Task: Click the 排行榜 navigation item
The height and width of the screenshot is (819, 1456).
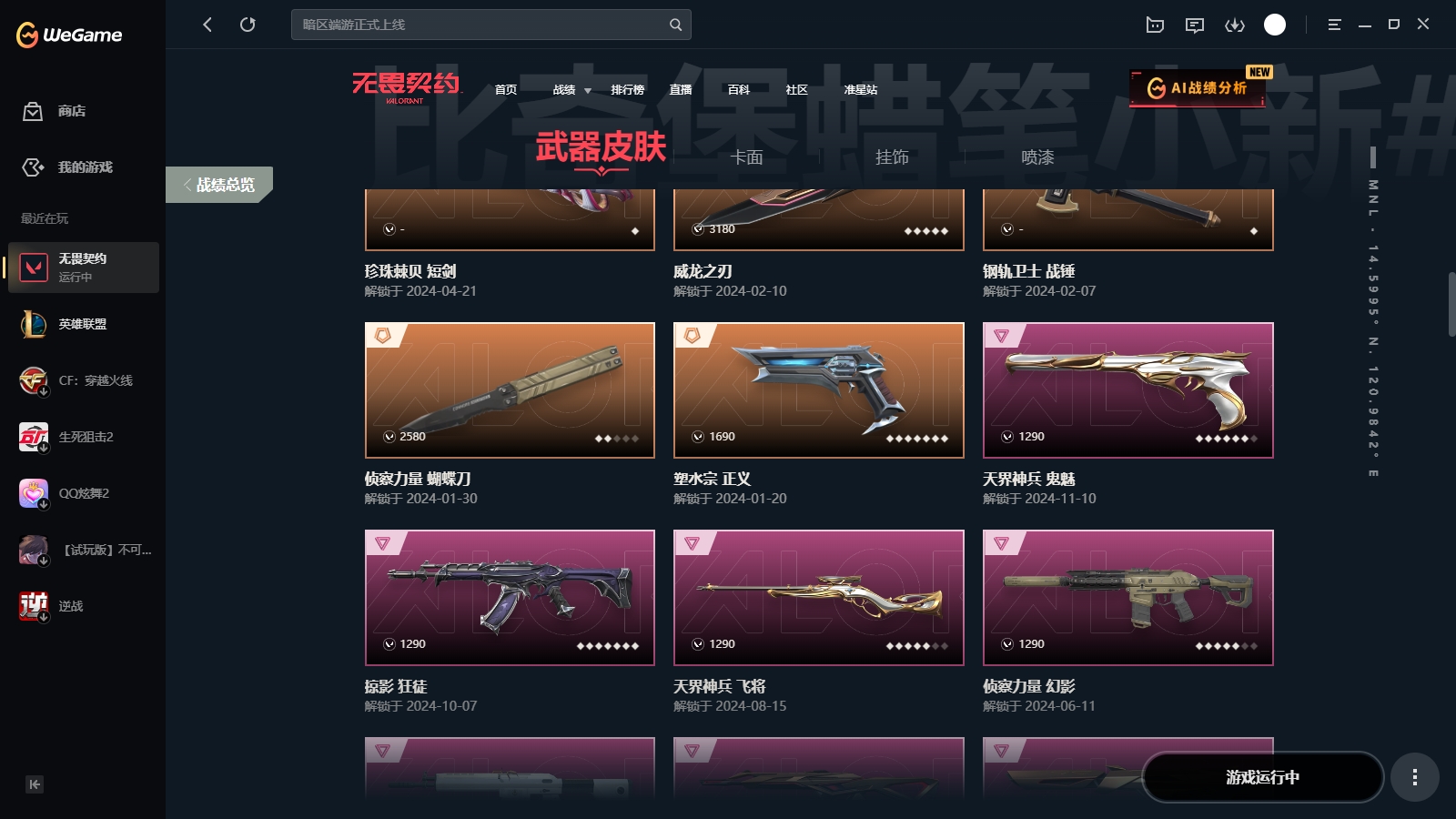Action: [x=627, y=90]
